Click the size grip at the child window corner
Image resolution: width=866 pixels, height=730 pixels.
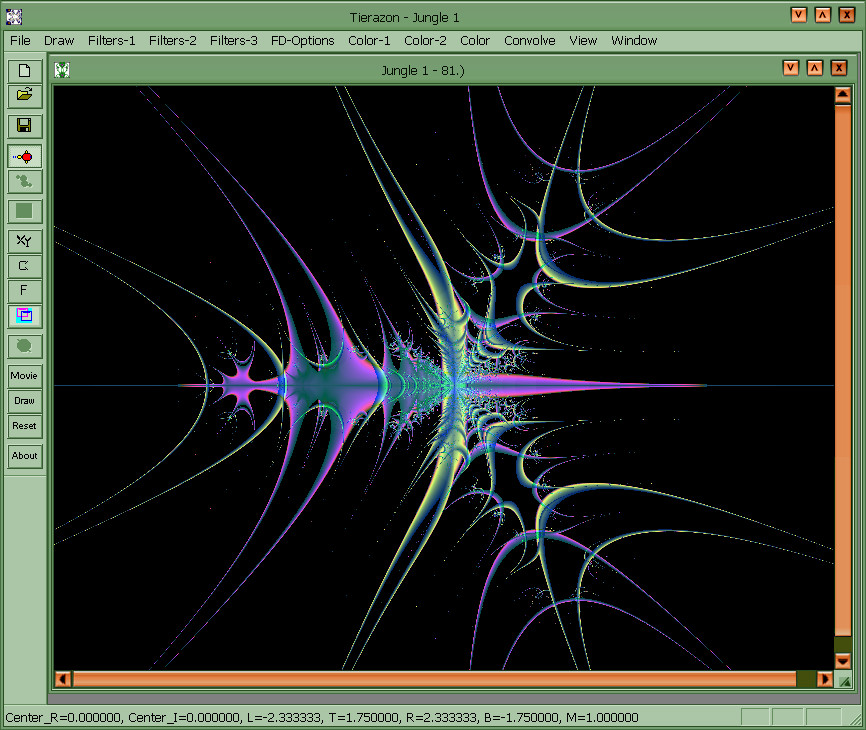pyautogui.click(x=843, y=680)
